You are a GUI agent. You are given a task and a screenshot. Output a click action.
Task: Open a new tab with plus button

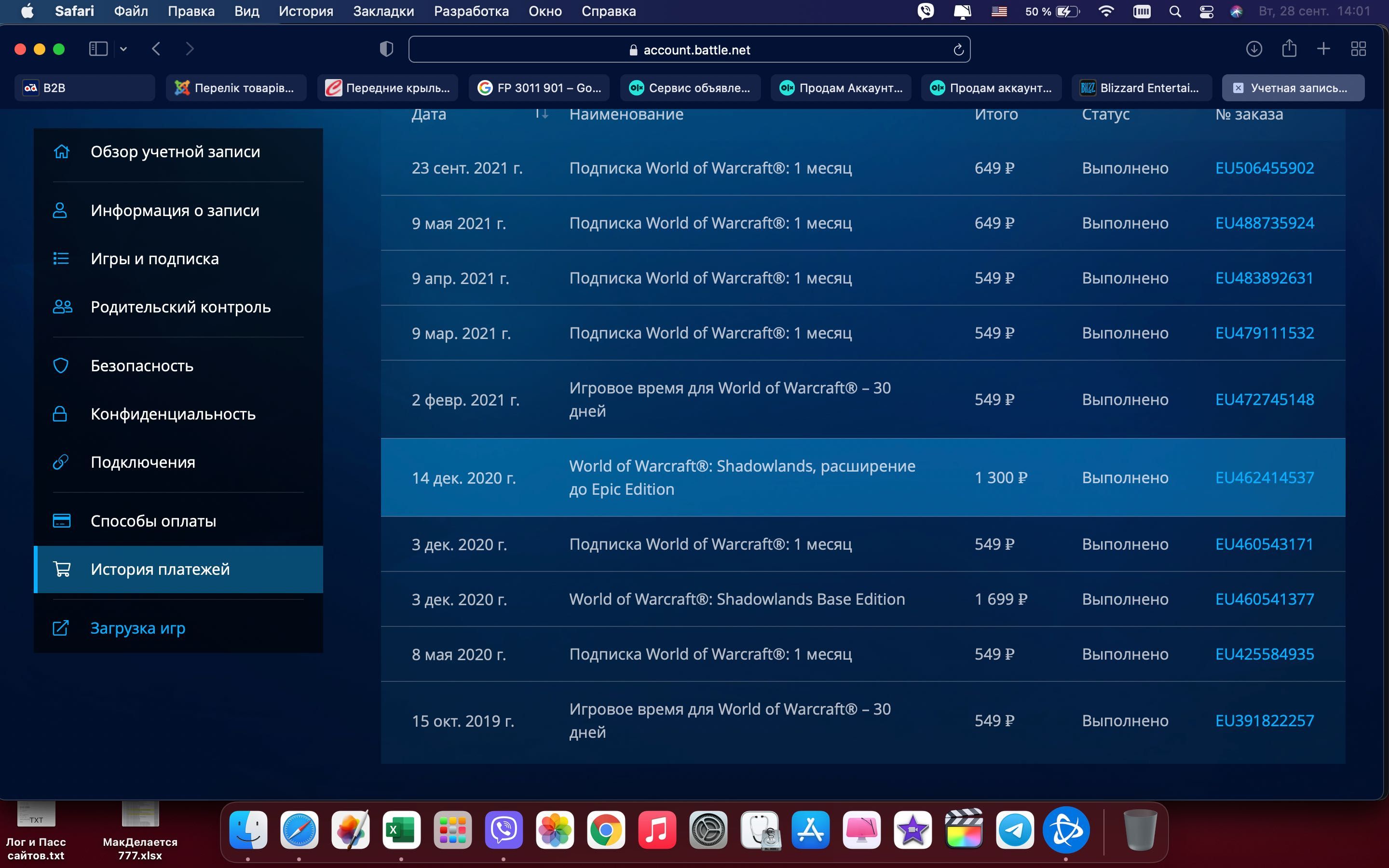(x=1323, y=49)
